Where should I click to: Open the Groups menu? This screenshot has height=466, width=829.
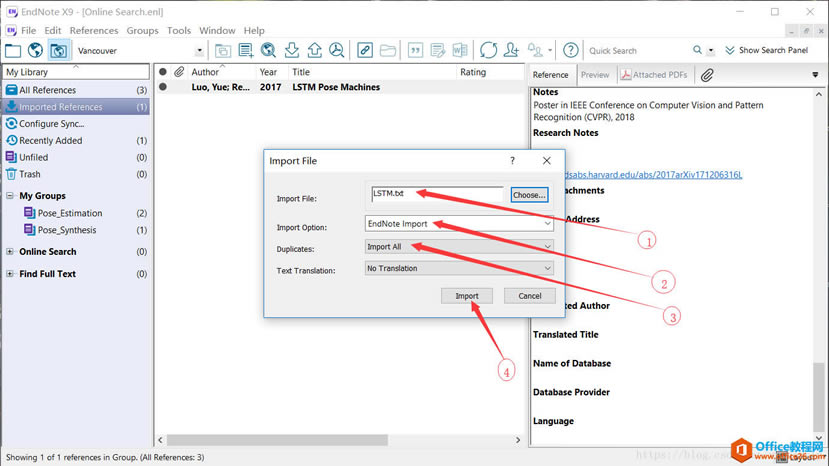[x=142, y=31]
